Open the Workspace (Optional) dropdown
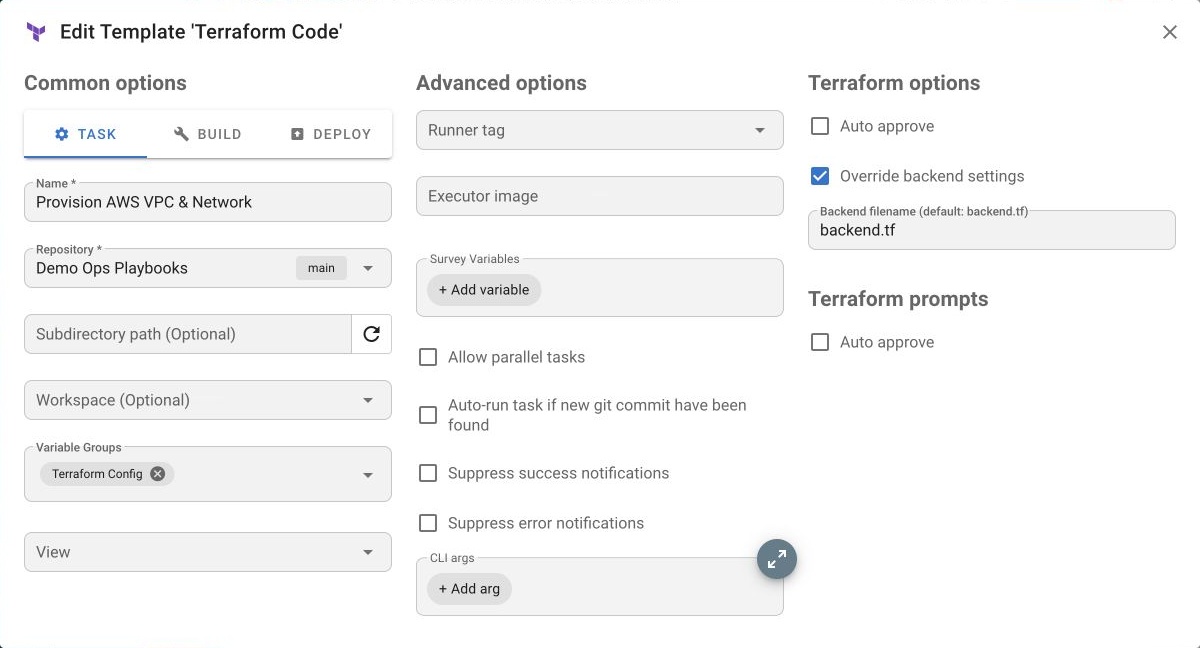Screen dimensions: 1200x648 [208, 400]
